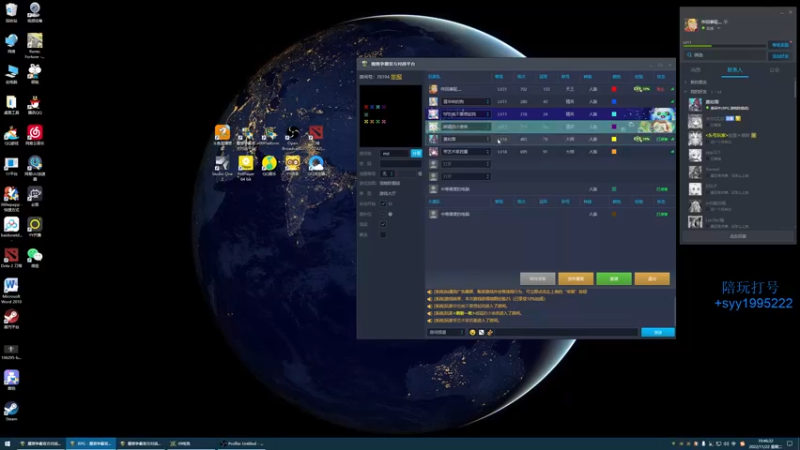Toggle the upper checked checkbox in room settings
The height and width of the screenshot is (450, 800).
383,204
